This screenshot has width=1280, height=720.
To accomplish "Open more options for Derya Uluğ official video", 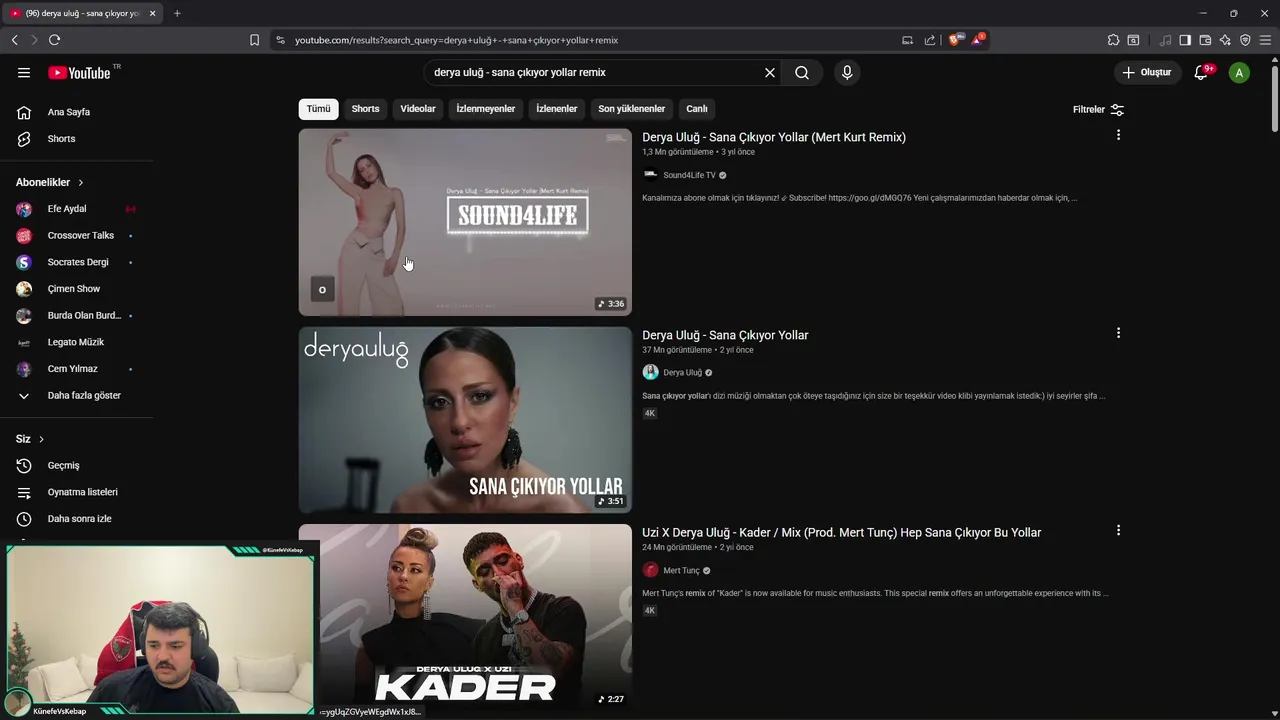I will click(1118, 333).
